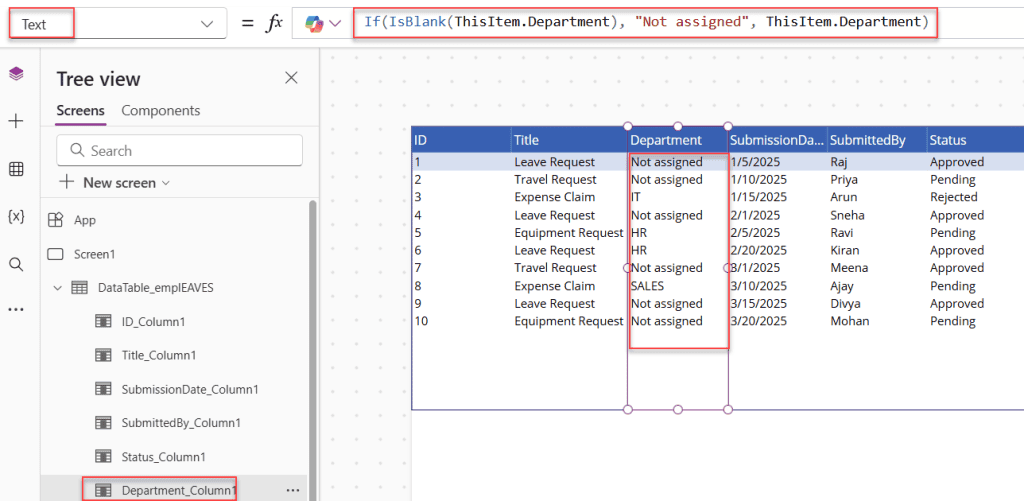Expand the Copilot dropdown chevron
Screen dimensions: 1024x501
(x=335, y=24)
